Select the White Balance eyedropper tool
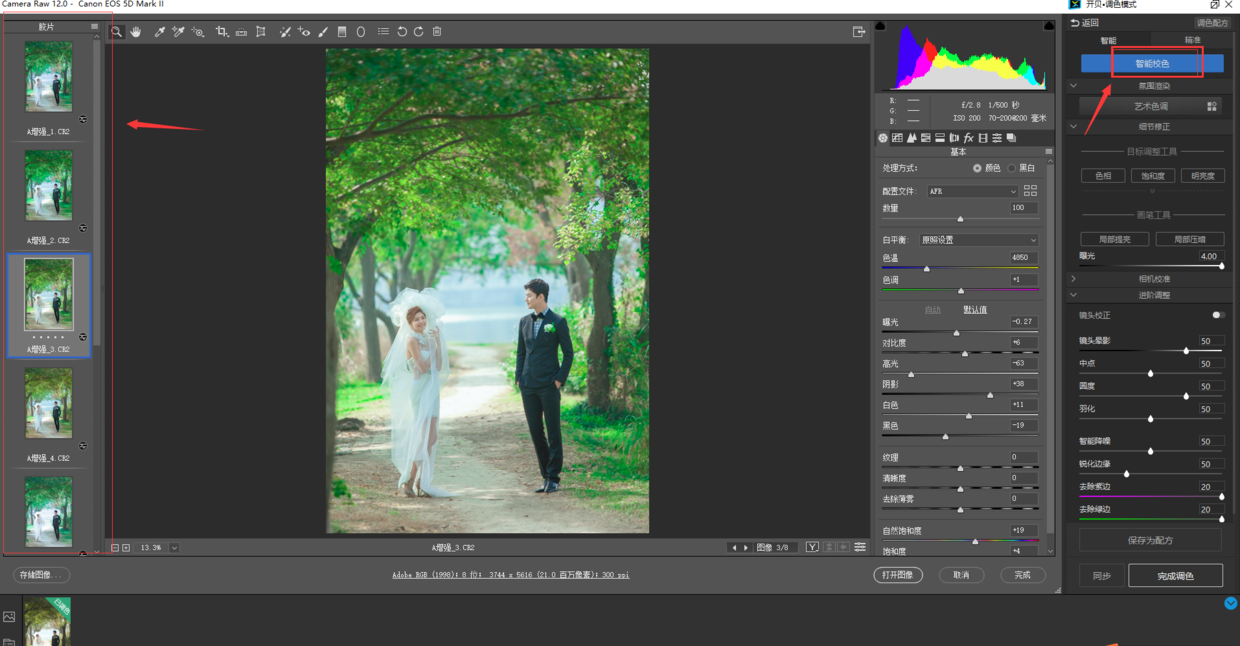Viewport: 1240px width, 646px height. coord(159,32)
